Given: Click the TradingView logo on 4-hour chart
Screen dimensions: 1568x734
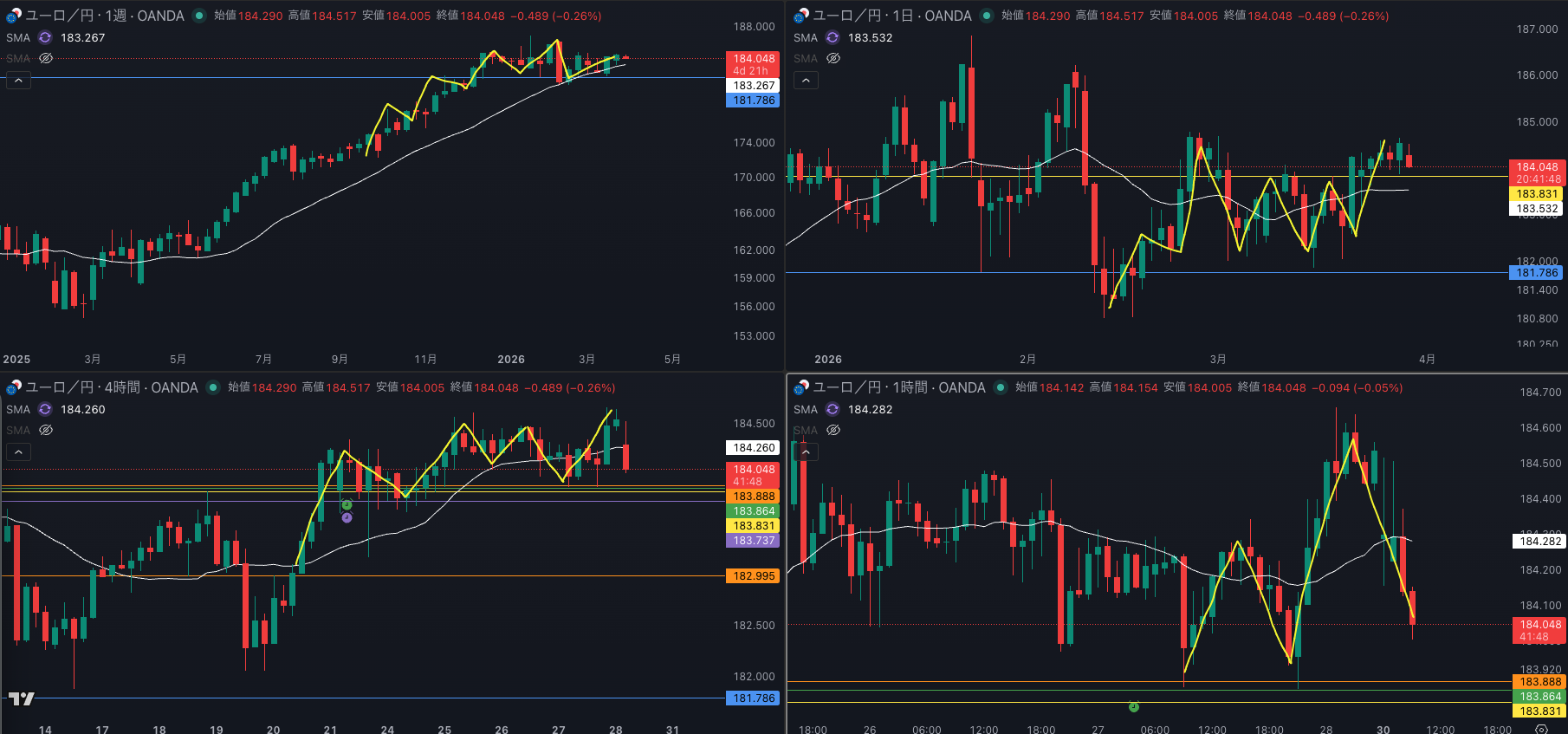Looking at the screenshot, I should tap(22, 698).
